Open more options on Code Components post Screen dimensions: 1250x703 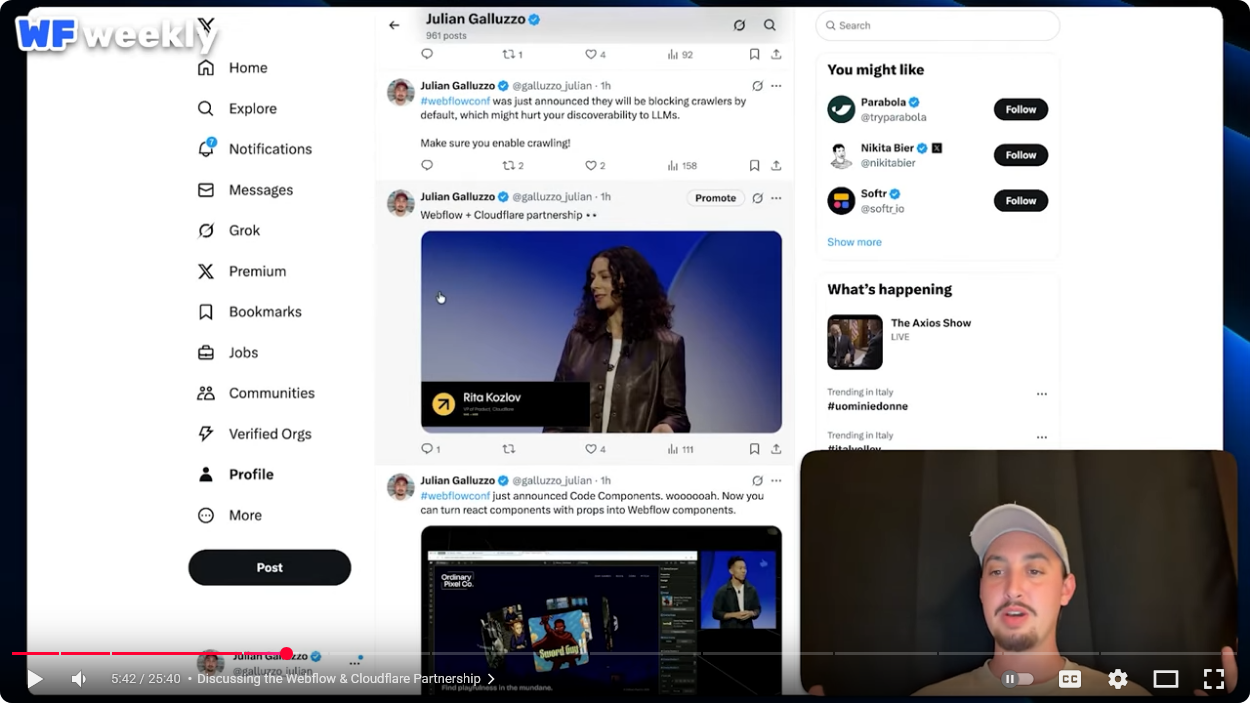click(x=776, y=481)
